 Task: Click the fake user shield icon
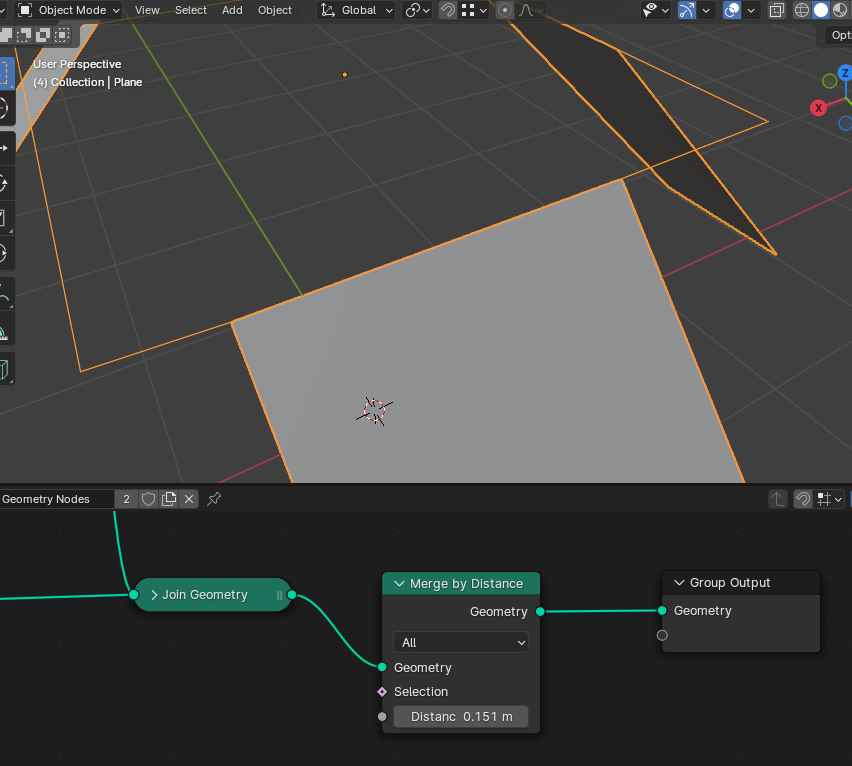click(x=148, y=499)
